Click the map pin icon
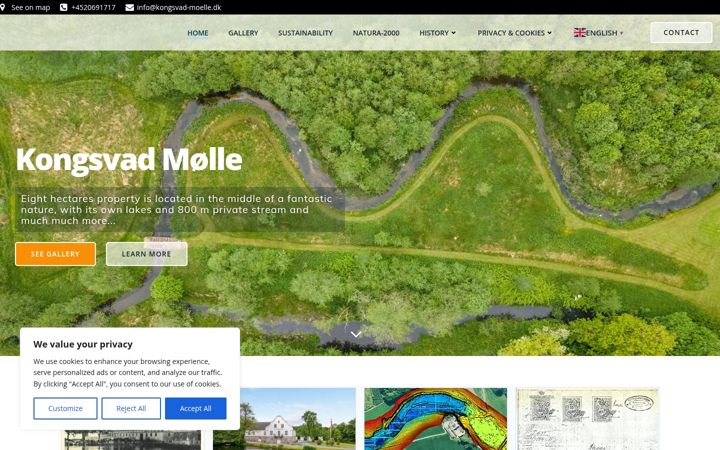The width and height of the screenshot is (720, 450). (3, 7)
